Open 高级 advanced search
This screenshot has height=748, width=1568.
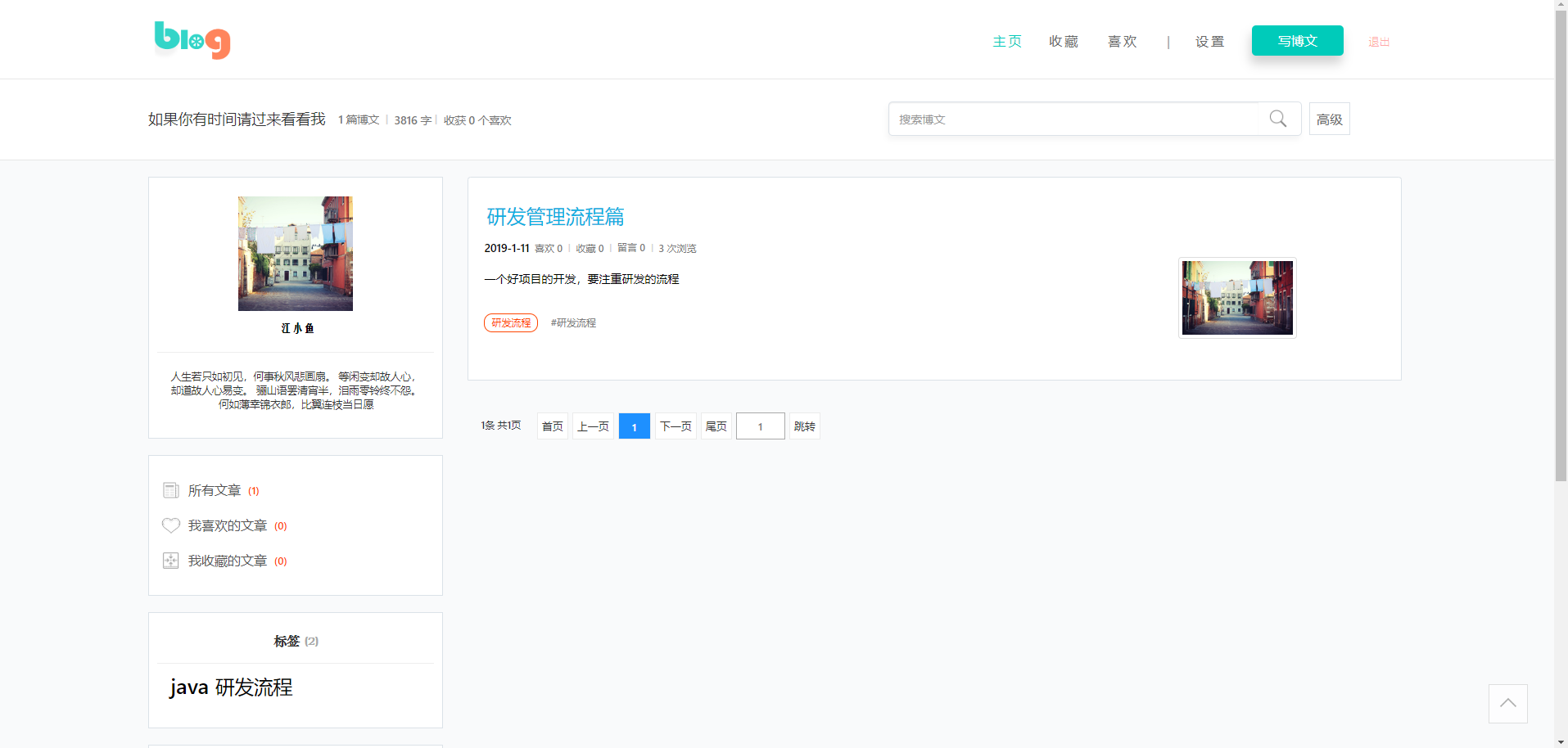tap(1329, 119)
